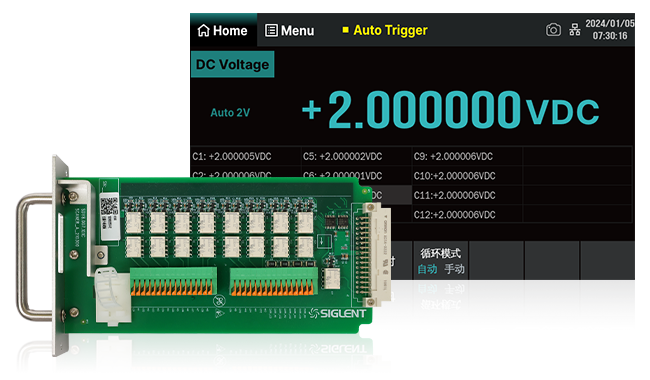Tap the camera screenshot icon
Viewport: 650px width, 380px height.
coord(553,30)
